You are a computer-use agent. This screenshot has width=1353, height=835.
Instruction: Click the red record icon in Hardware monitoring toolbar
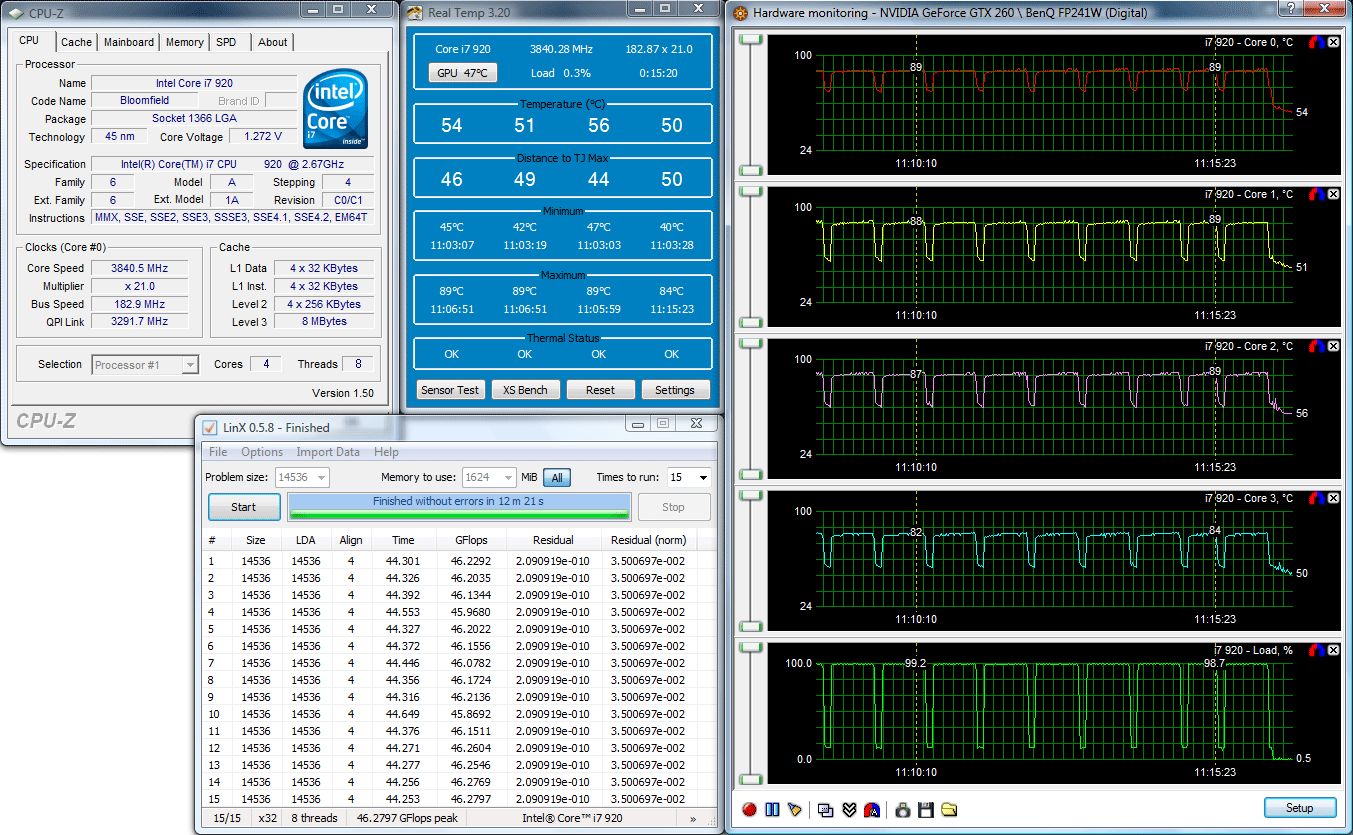(x=750, y=809)
